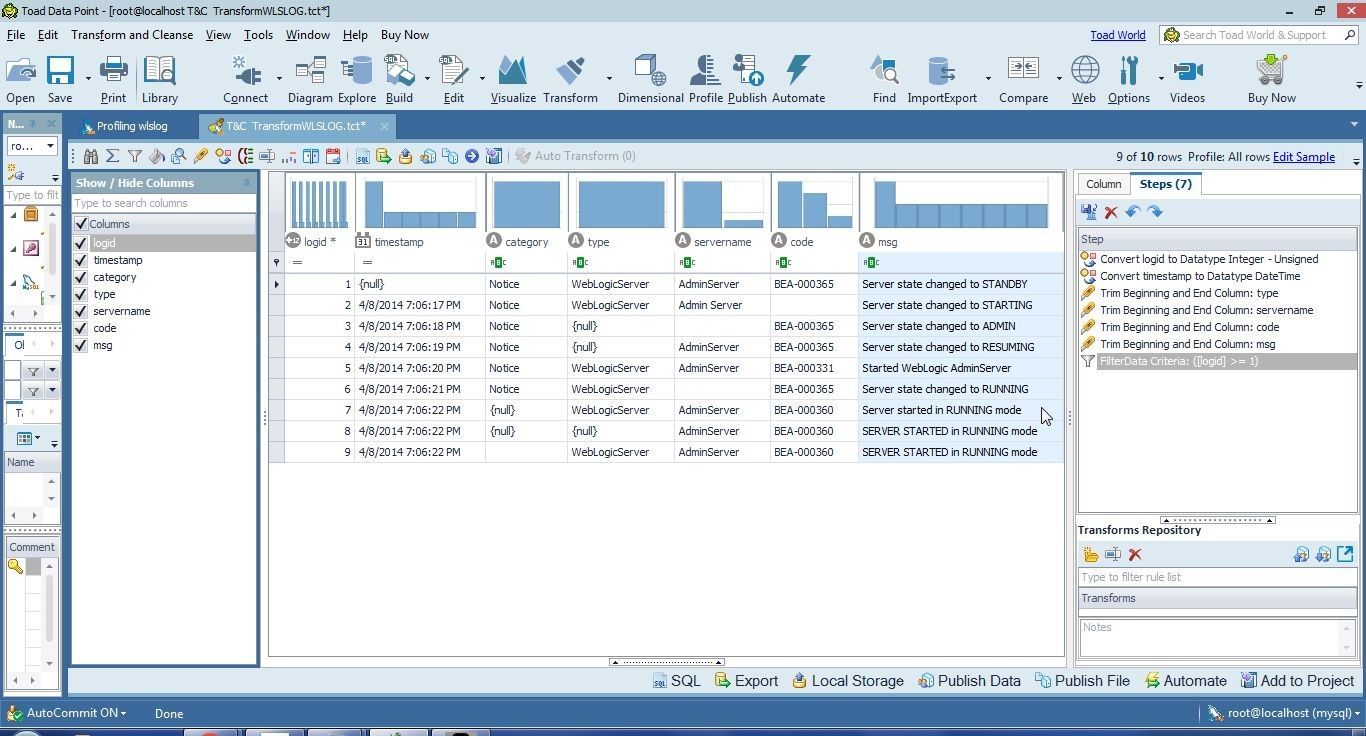Viewport: 1366px width, 736px height.
Task: Click the Videos toolbar icon
Action: pos(1187,79)
